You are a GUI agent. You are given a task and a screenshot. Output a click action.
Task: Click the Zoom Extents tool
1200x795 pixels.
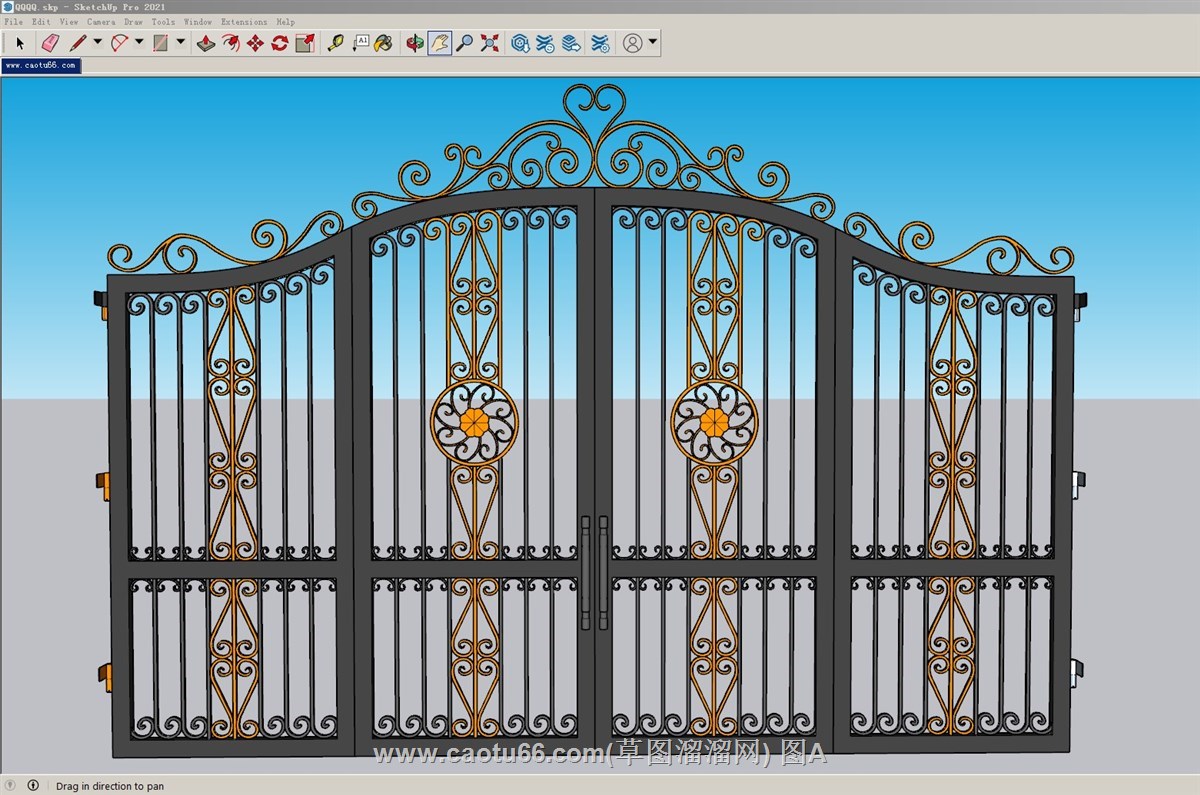point(490,43)
